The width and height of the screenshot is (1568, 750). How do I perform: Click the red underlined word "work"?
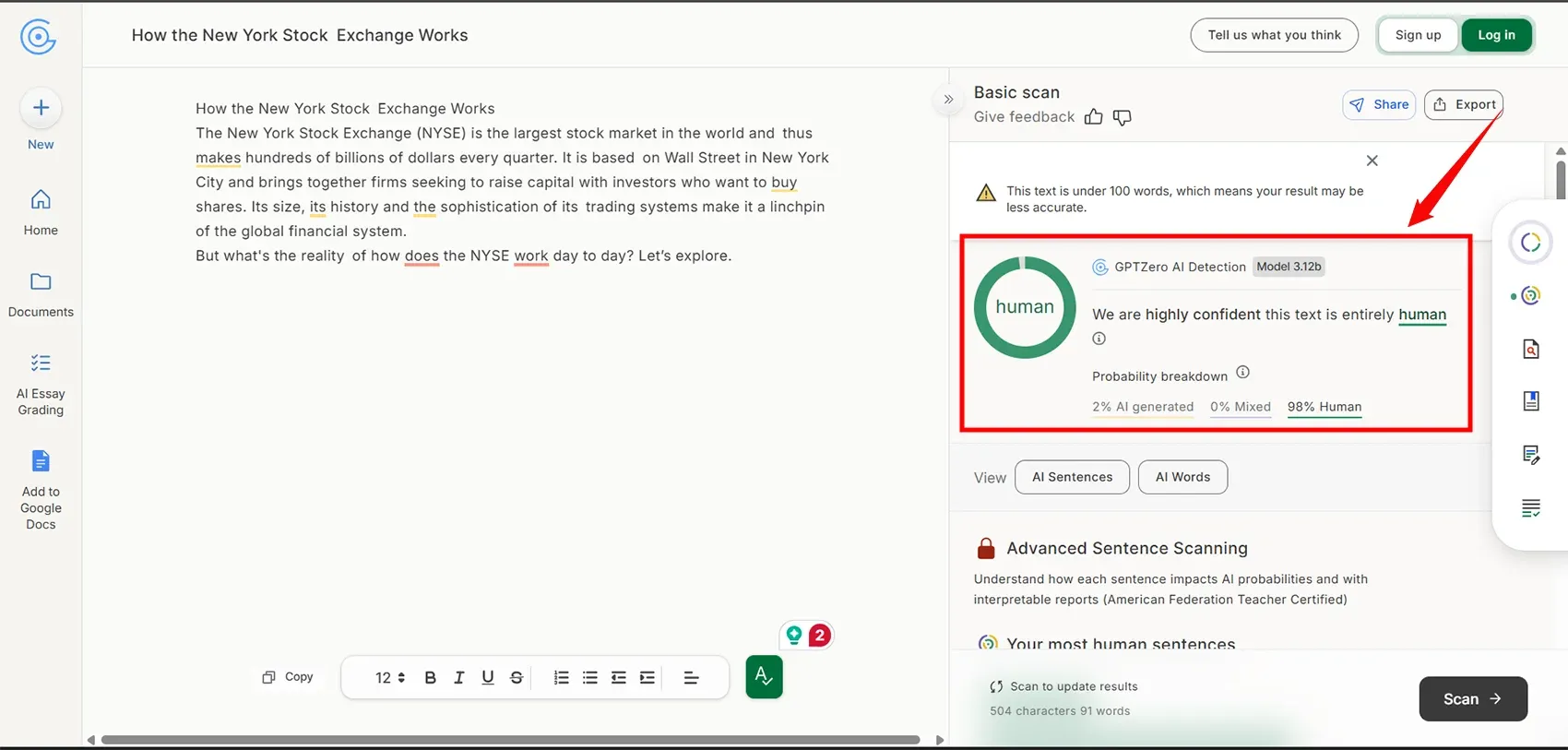pyautogui.click(x=531, y=256)
